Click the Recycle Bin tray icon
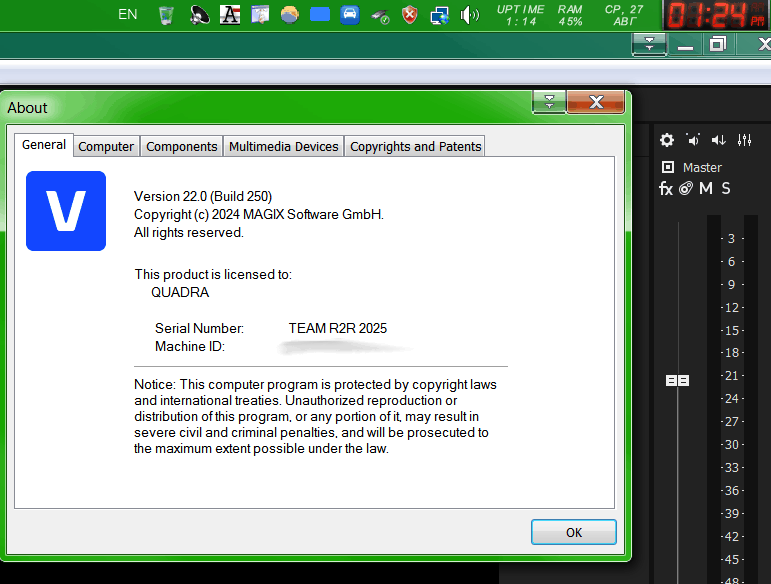This screenshot has height=584, width=771. 166,15
